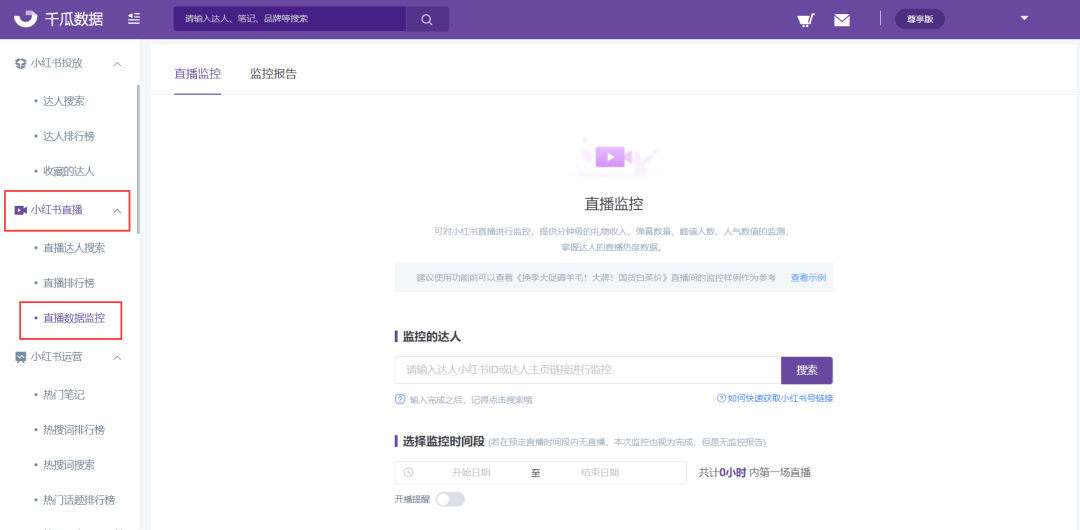Screen dimensions: 1080x530
Task: Switch to the 监控报告 tab
Action: 273,74
